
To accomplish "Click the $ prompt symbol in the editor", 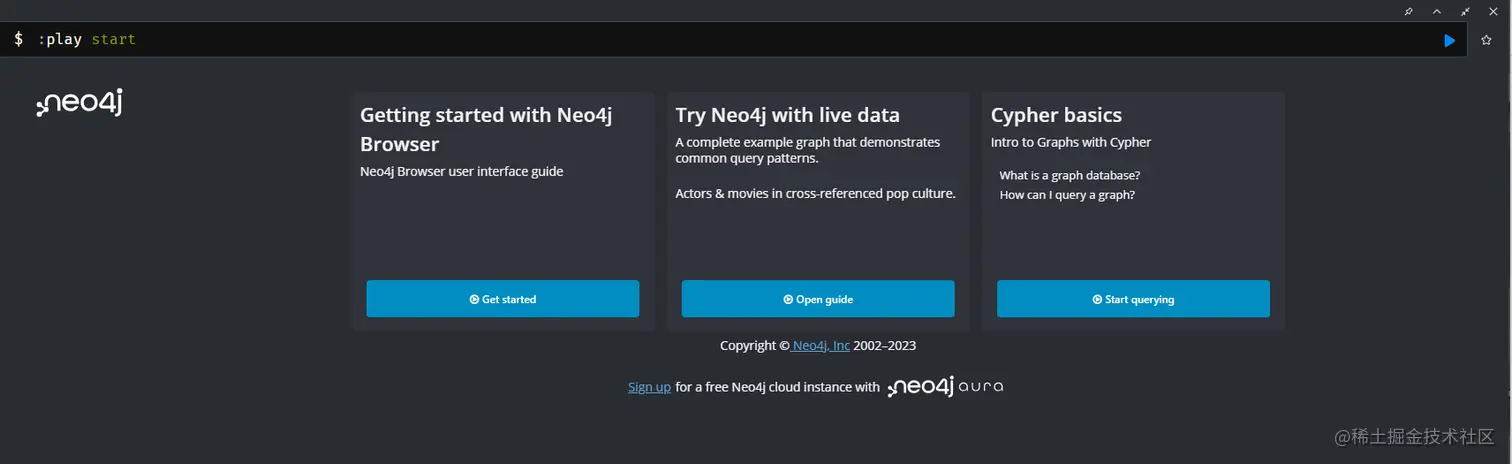I will [18, 40].
